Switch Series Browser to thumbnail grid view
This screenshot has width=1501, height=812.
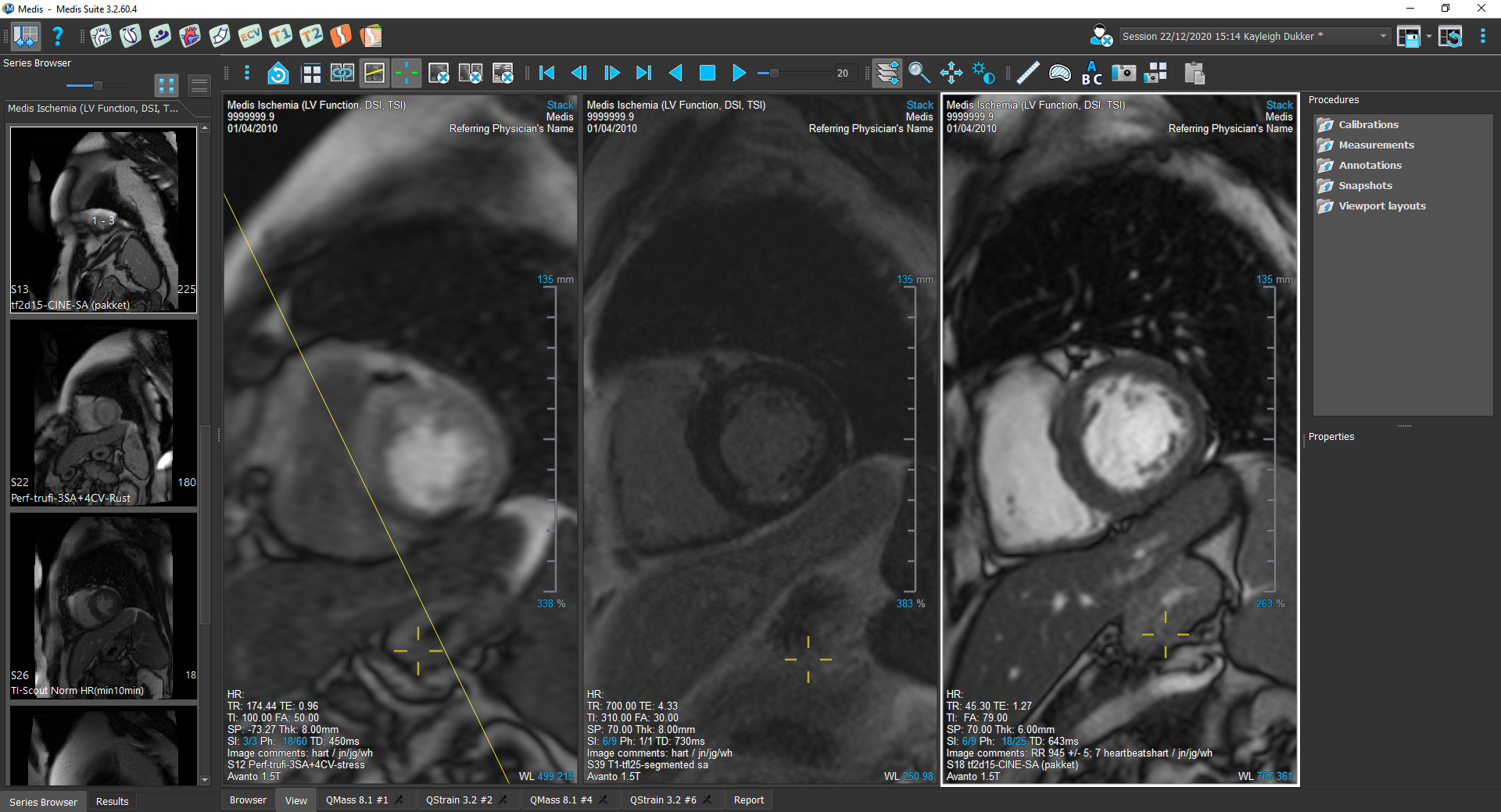coord(166,85)
